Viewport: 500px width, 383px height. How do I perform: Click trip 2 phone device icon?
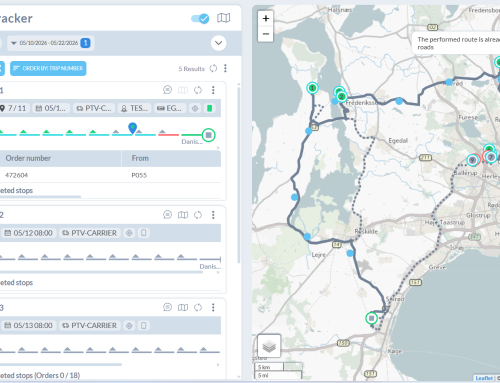pyautogui.click(x=144, y=233)
